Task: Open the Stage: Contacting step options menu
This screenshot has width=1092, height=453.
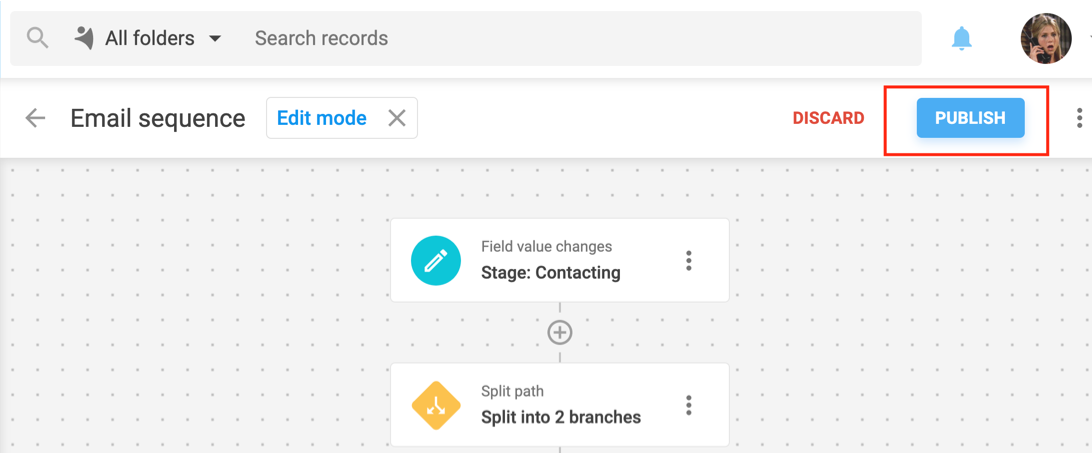Action: point(689,261)
